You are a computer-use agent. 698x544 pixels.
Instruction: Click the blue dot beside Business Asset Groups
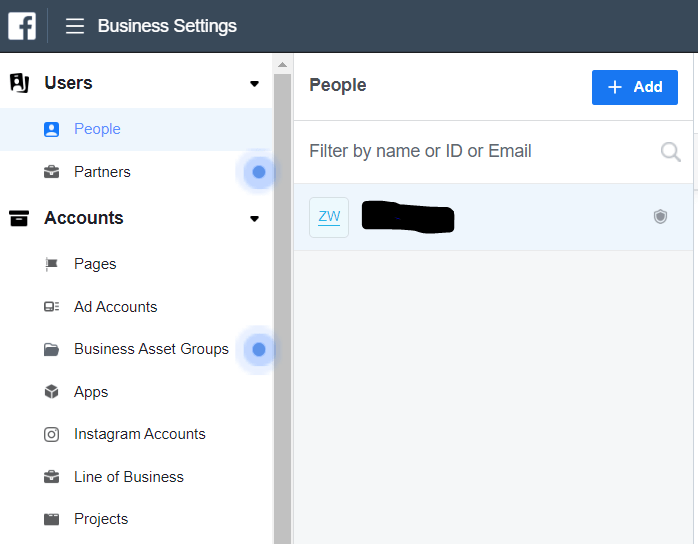(259, 349)
